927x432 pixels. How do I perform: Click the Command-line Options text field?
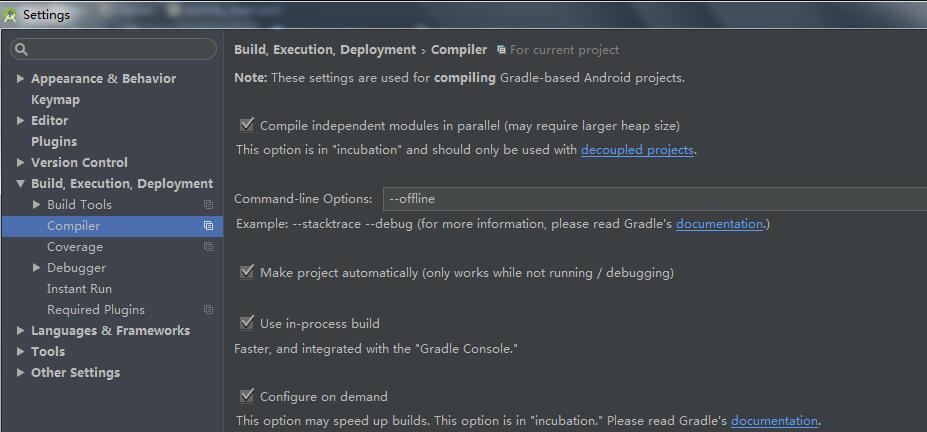[x=650, y=199]
